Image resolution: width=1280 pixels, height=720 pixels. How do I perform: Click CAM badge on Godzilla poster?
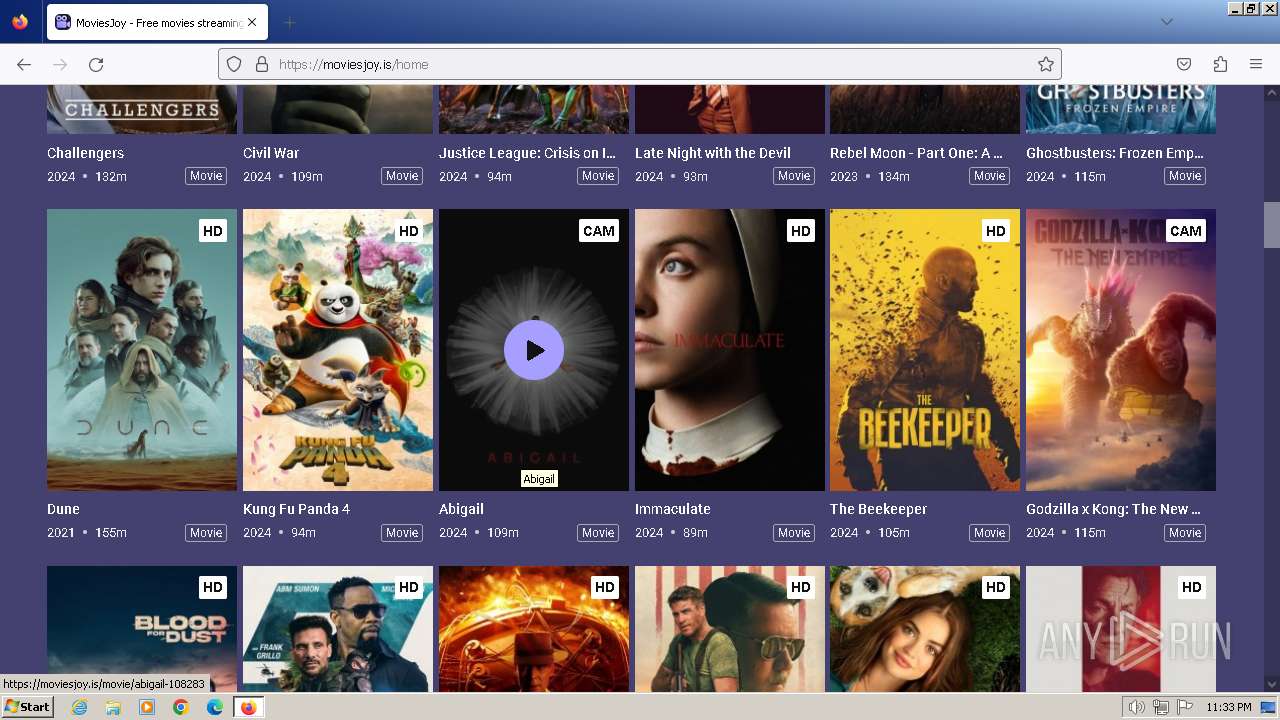pos(1186,231)
